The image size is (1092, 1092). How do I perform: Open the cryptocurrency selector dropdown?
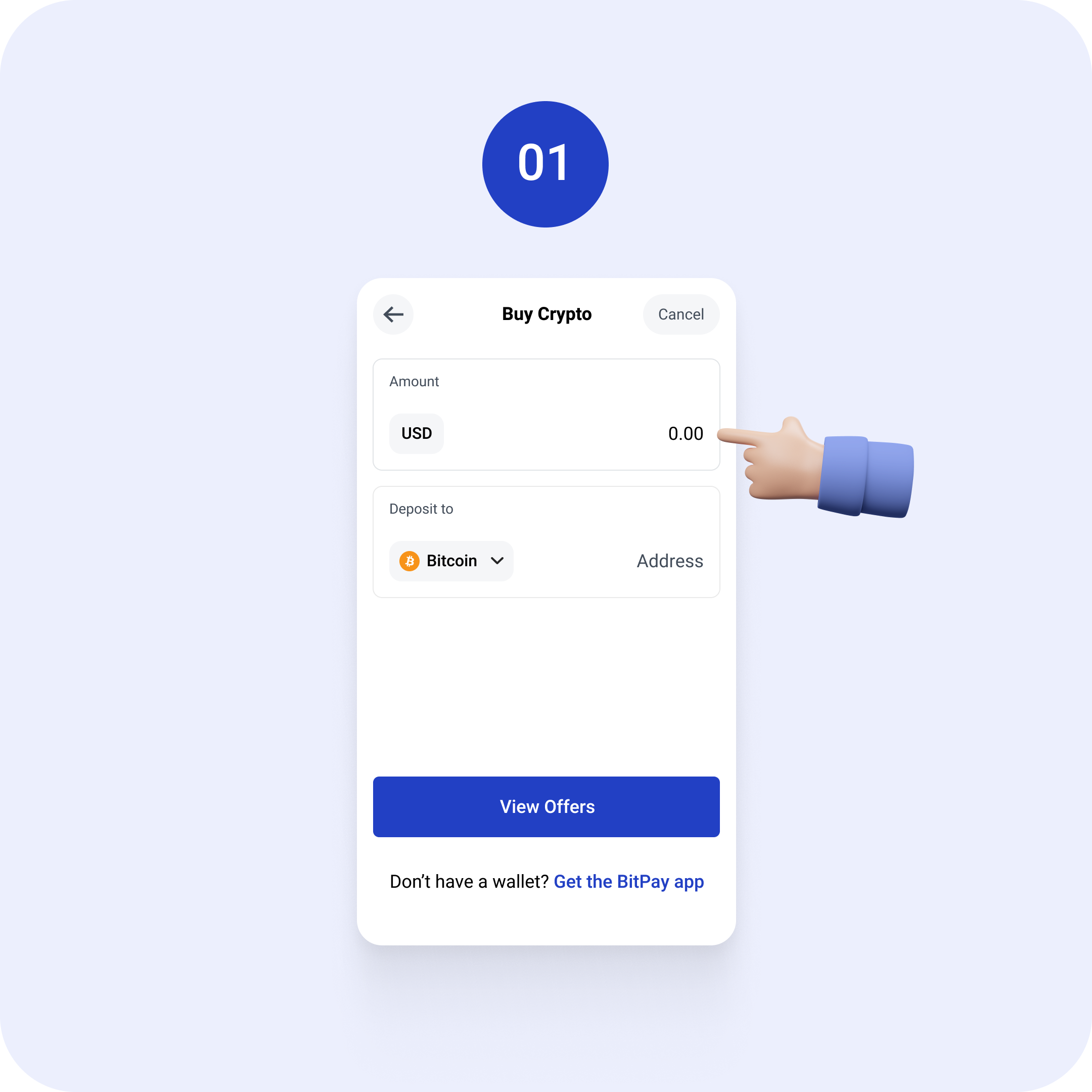click(x=452, y=560)
